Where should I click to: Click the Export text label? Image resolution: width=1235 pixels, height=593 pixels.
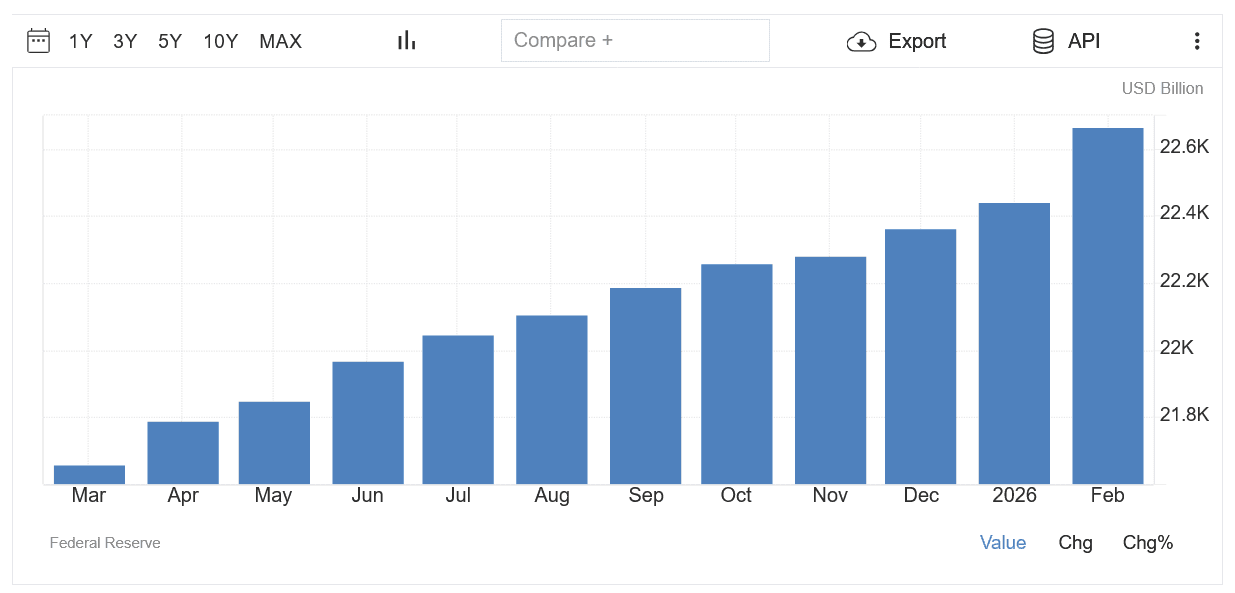tap(917, 41)
